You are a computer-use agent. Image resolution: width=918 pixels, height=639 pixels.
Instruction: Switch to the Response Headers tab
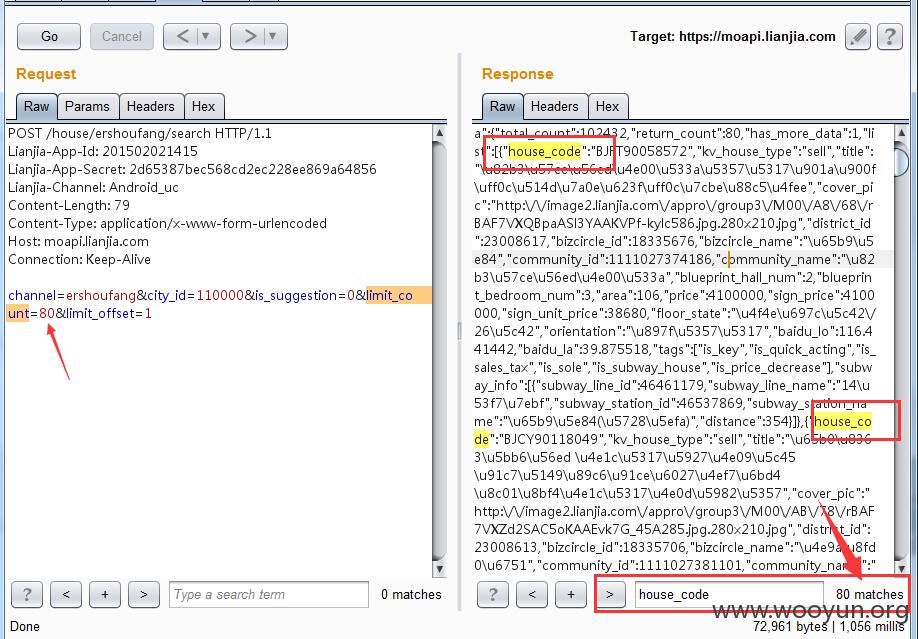[554, 107]
